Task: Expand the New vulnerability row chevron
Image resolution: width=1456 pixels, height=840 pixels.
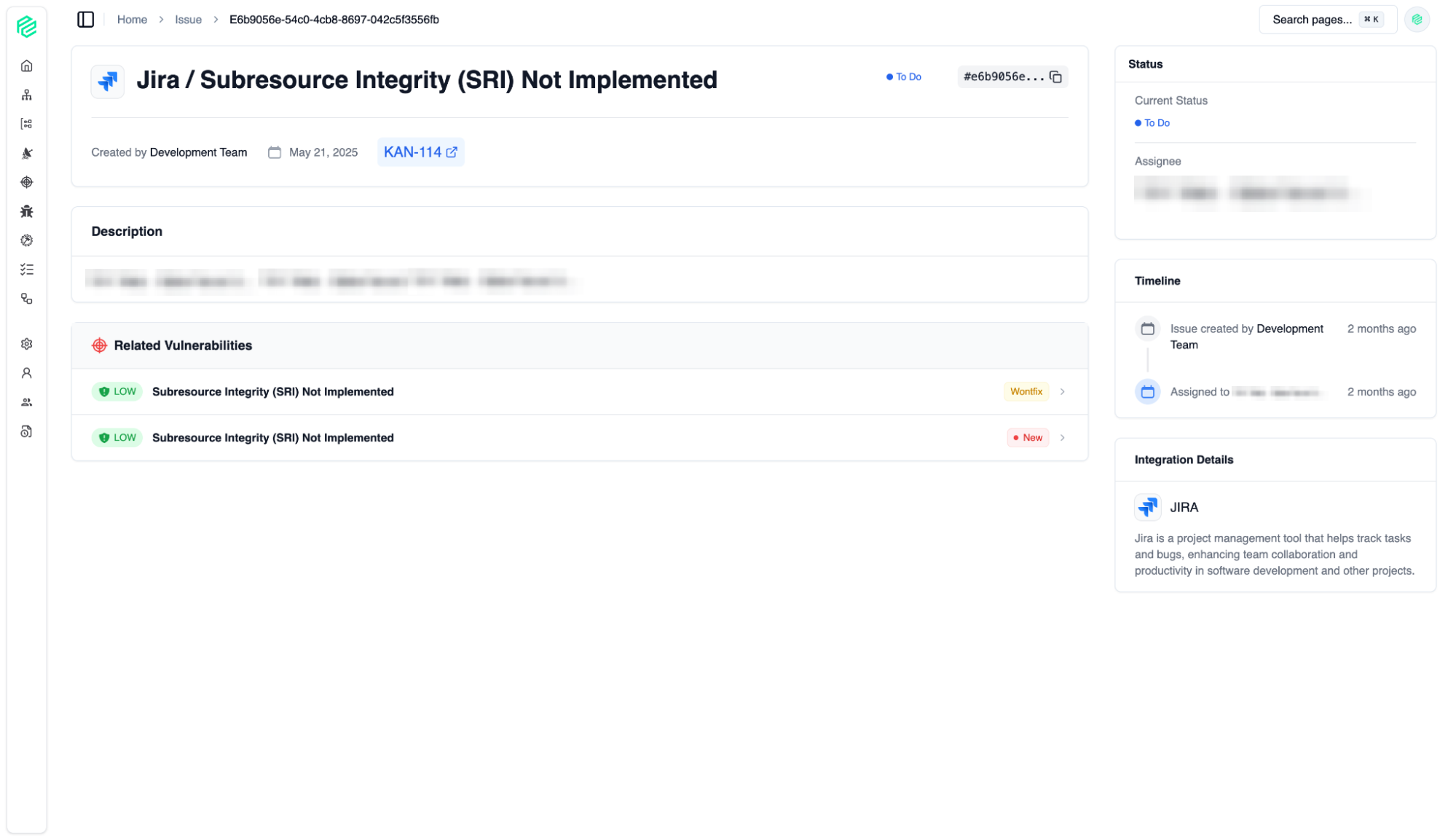Action: (x=1063, y=438)
